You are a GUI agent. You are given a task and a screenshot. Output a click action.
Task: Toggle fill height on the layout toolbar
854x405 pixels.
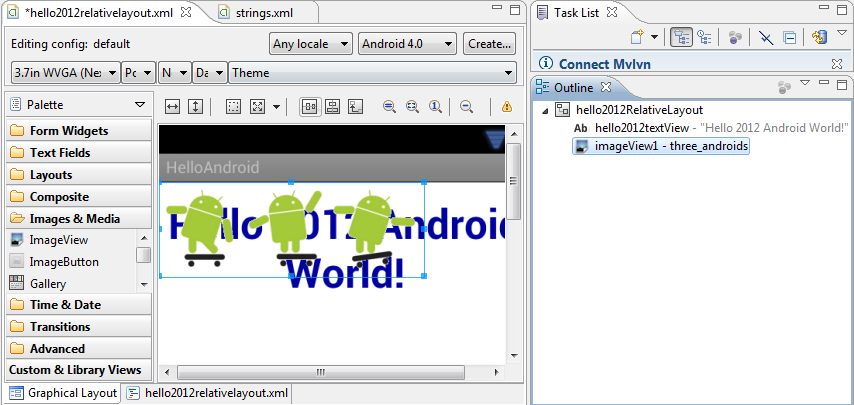click(x=195, y=107)
